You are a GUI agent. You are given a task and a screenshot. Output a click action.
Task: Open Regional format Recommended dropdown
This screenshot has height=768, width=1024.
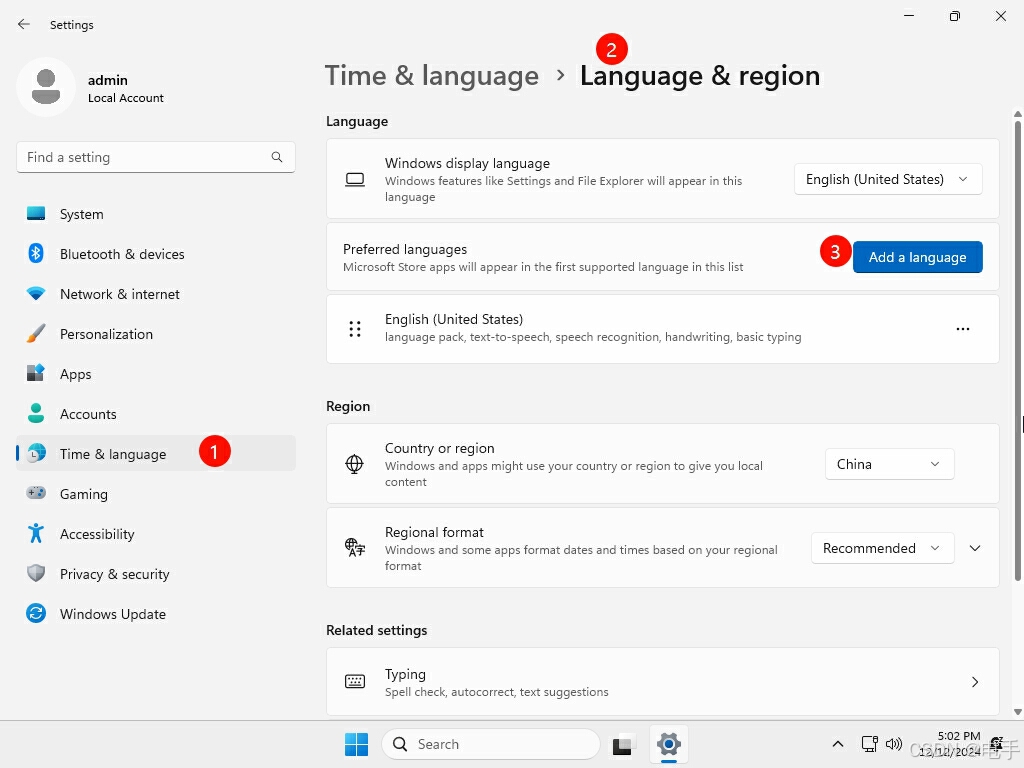click(x=882, y=549)
